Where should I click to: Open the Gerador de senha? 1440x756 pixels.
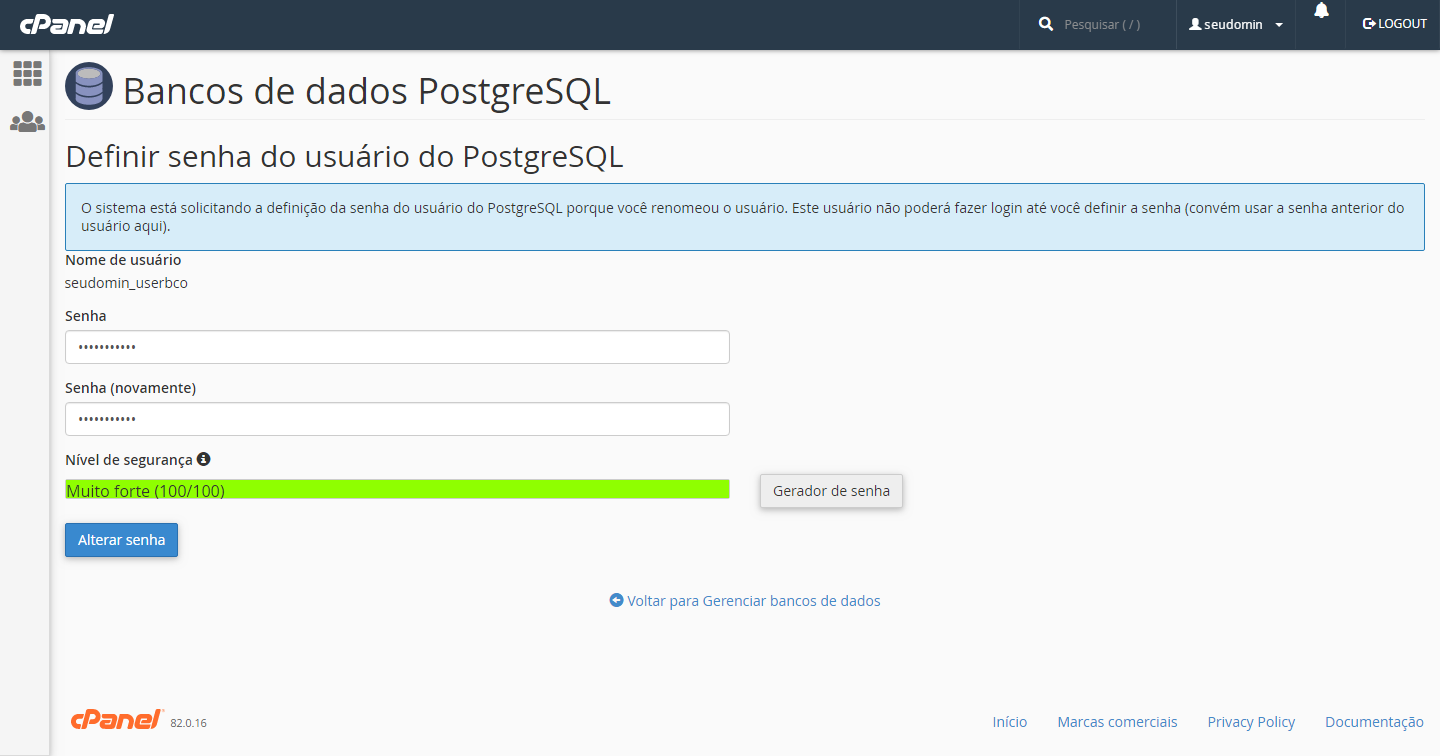pos(831,491)
